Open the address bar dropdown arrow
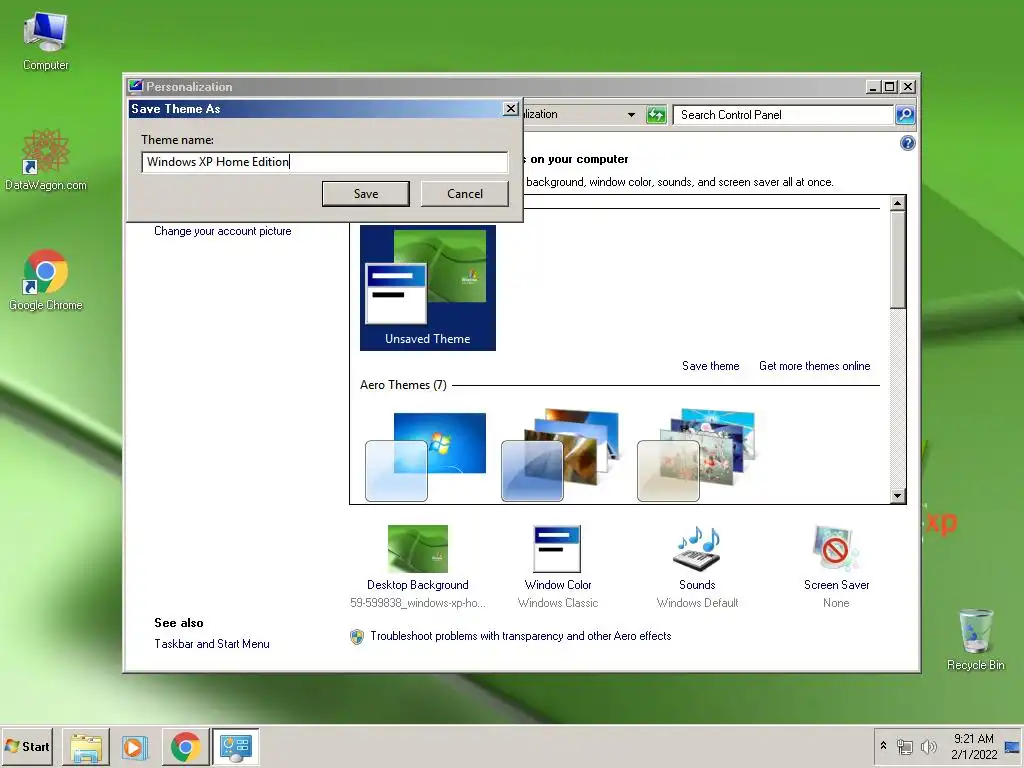This screenshot has width=1024, height=768. (x=631, y=115)
